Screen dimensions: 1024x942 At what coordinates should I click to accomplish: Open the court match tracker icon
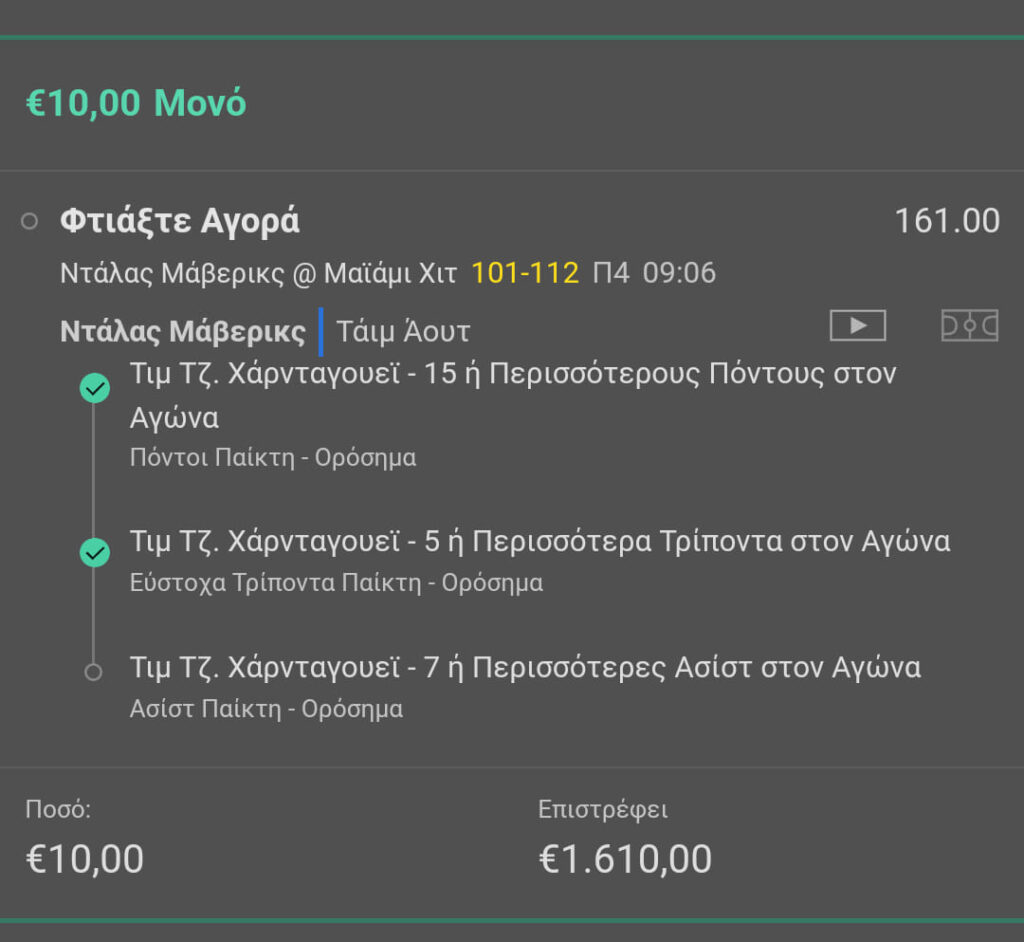click(969, 326)
